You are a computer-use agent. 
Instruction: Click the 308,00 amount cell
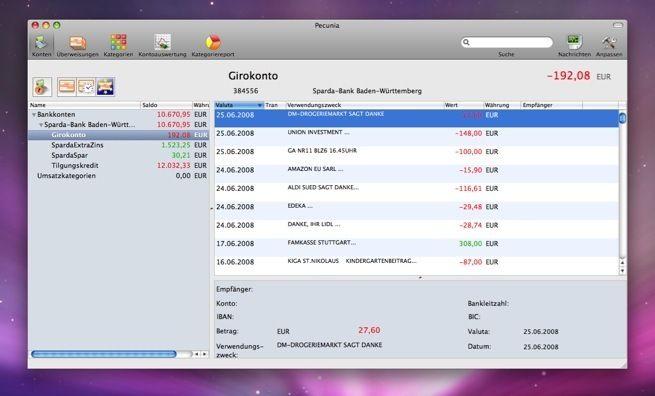pos(470,244)
